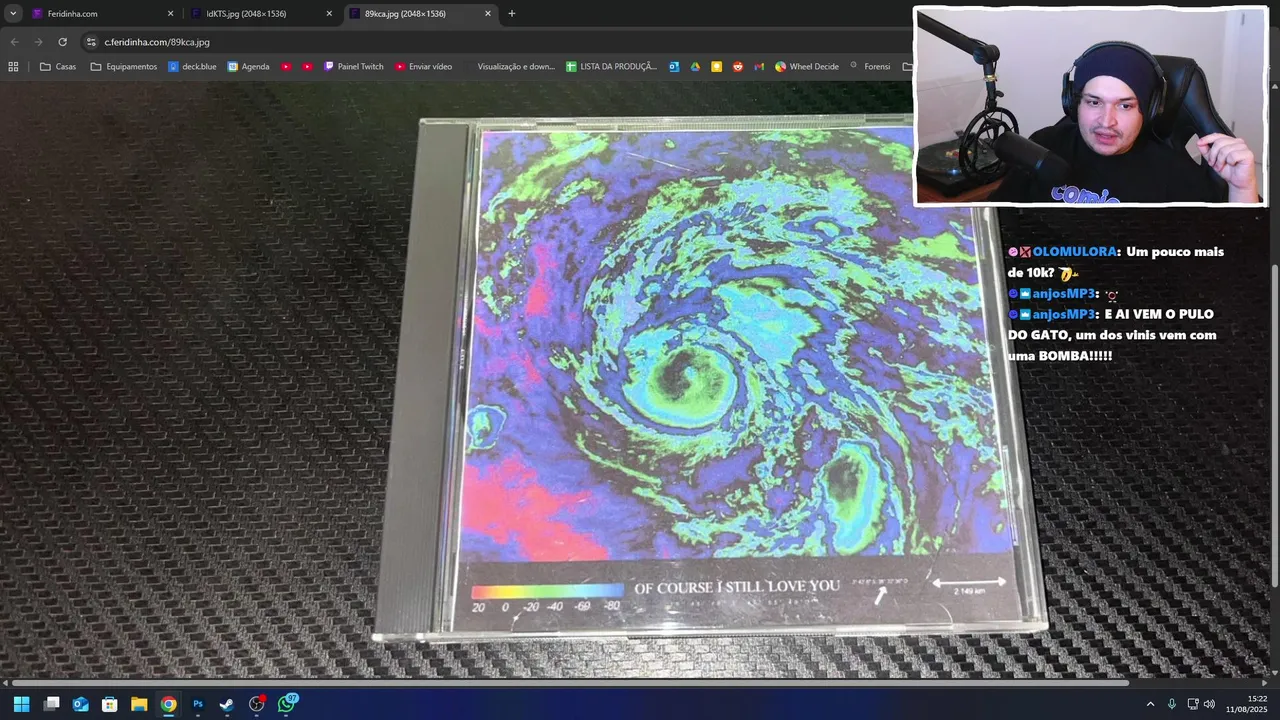Open the second YouTube bookmark icon
This screenshot has width=1280, height=720.
[308, 67]
